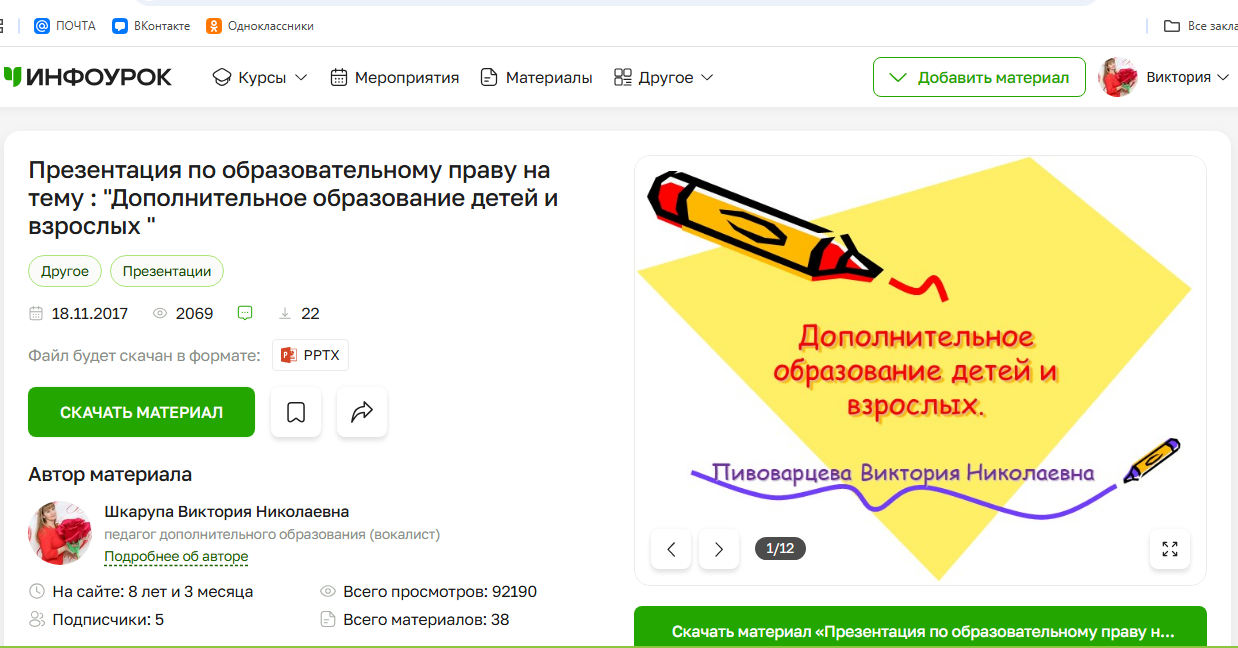
Task: Open the Мероприятия menu item
Action: pos(395,77)
